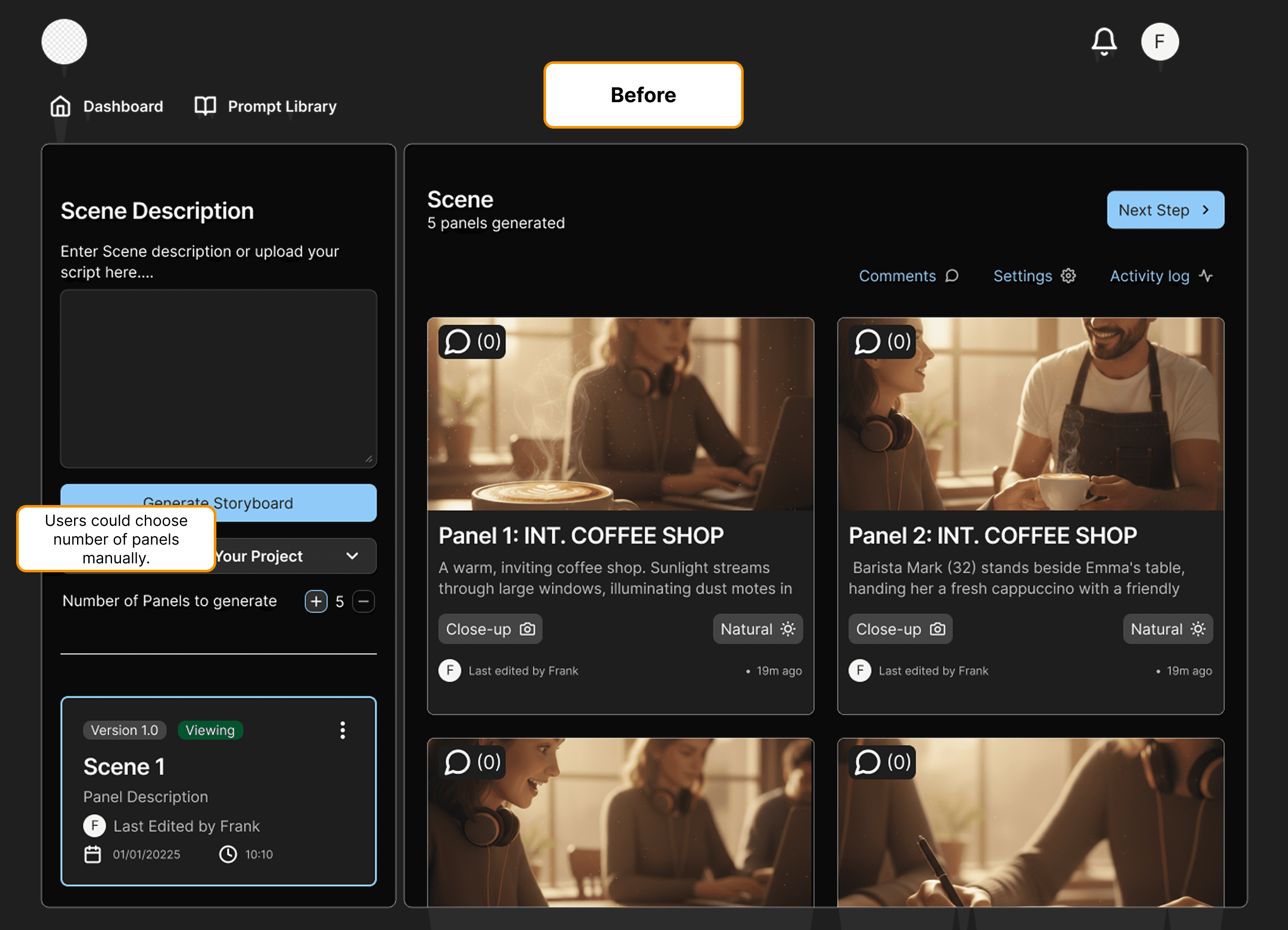Click the scene description text area
Image resolution: width=1288 pixels, height=930 pixels.
tap(218, 379)
